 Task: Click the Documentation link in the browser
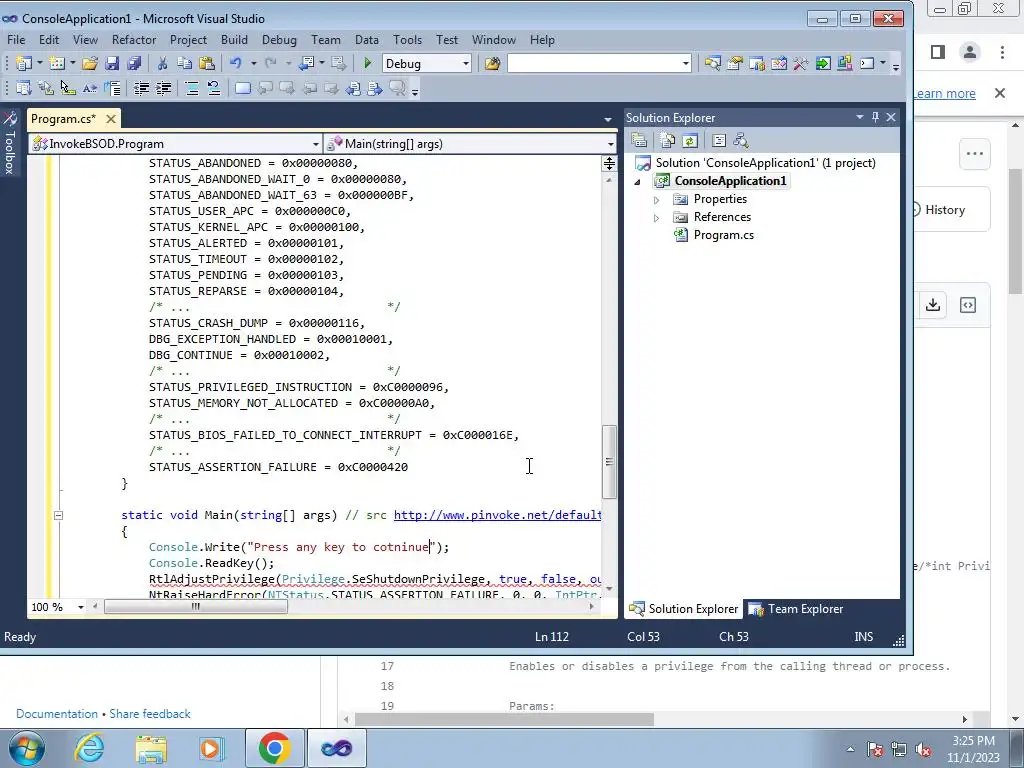(x=57, y=714)
